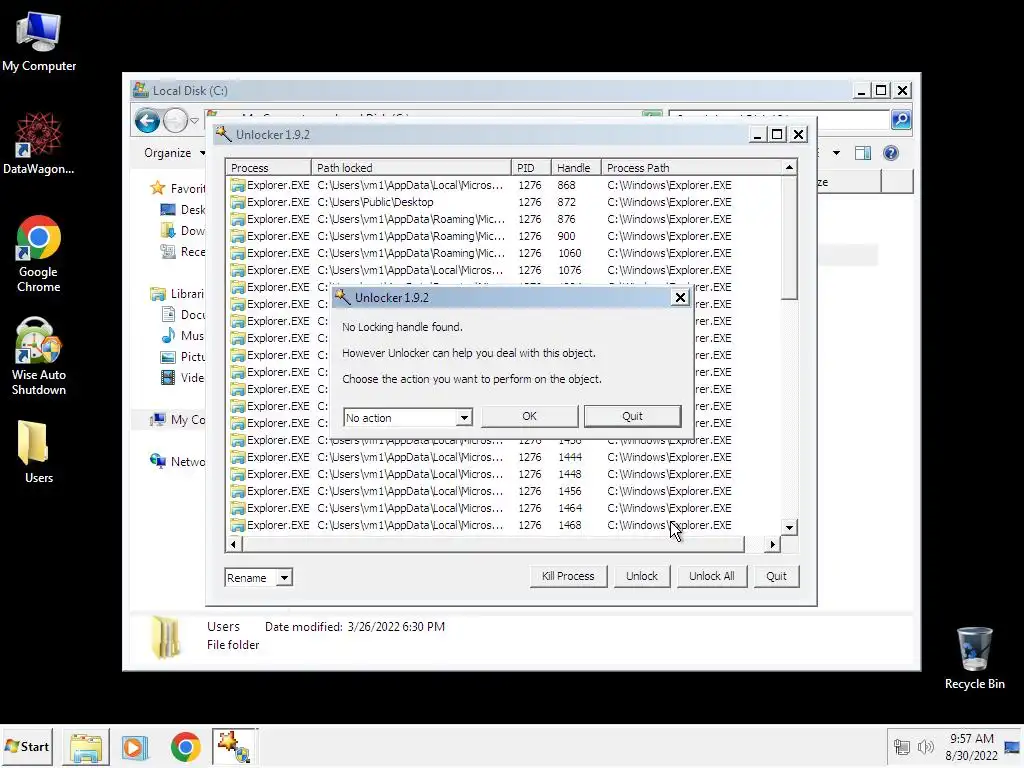Image resolution: width=1024 pixels, height=768 pixels.
Task: Select the Explorer.EXE row with handle 1076
Action: pyautogui.click(x=504, y=270)
